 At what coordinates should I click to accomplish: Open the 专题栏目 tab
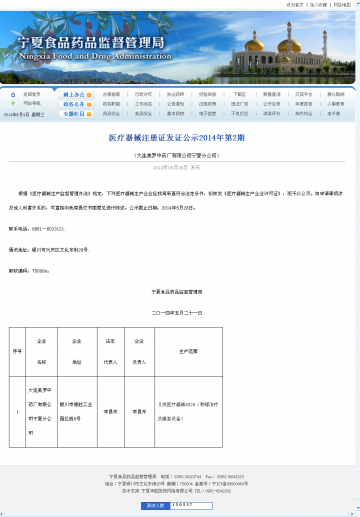(x=76, y=114)
